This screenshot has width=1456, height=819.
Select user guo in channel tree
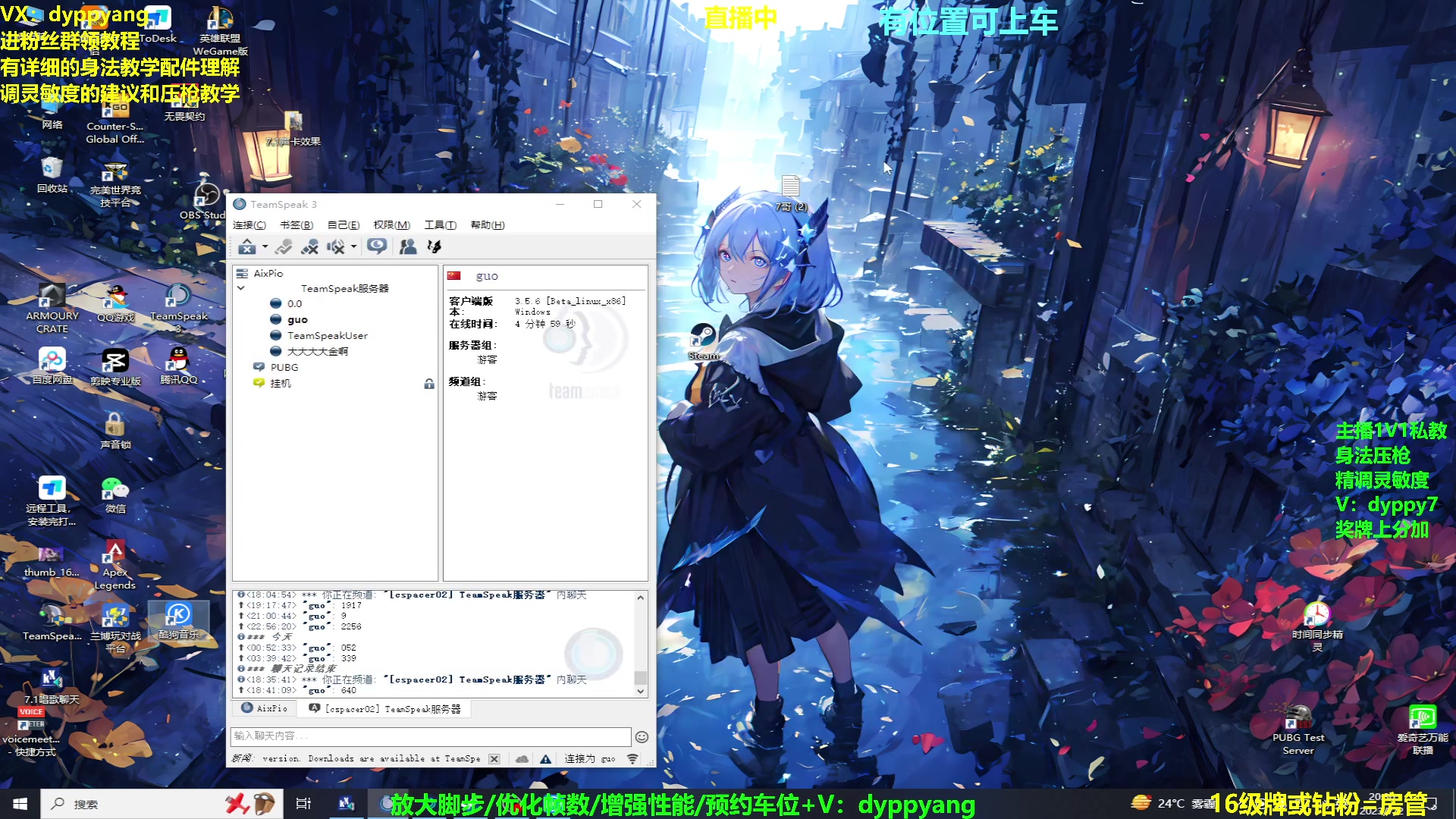pos(297,320)
